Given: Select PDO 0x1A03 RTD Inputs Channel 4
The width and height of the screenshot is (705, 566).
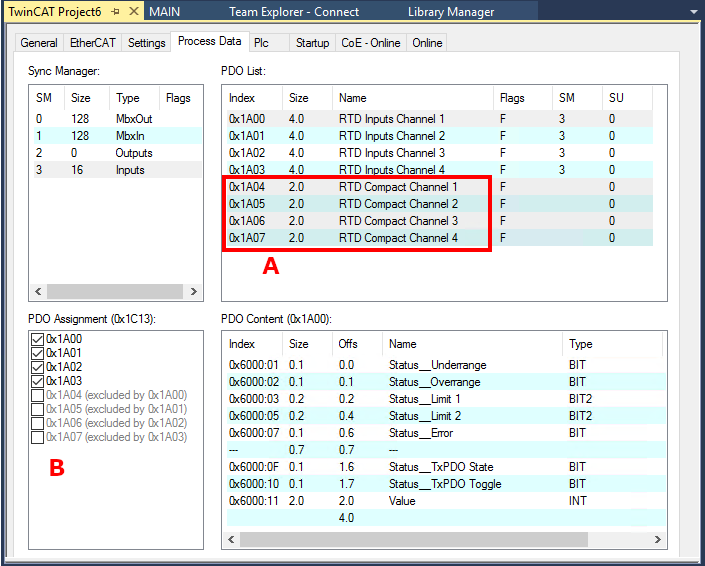Looking at the screenshot, I should coord(440,170).
